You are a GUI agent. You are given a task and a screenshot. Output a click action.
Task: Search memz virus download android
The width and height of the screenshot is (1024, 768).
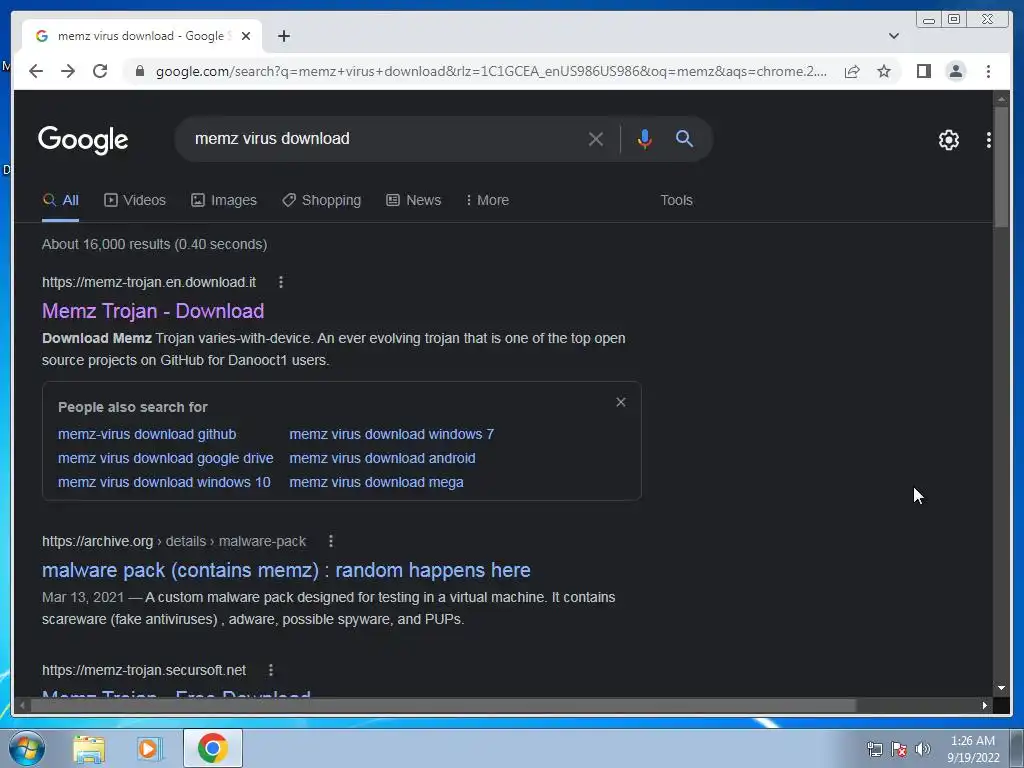(382, 458)
